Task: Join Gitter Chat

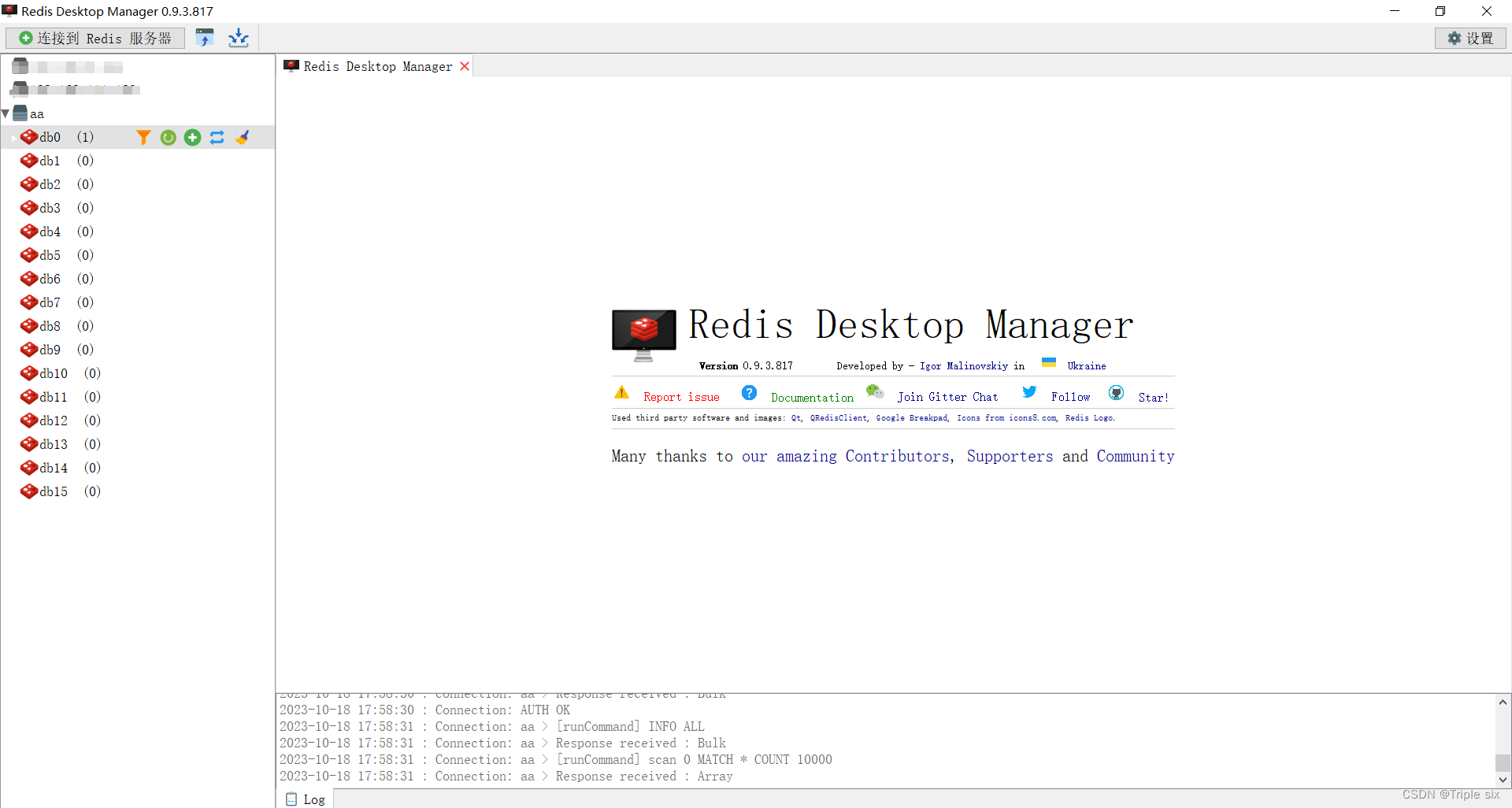Action: click(947, 396)
